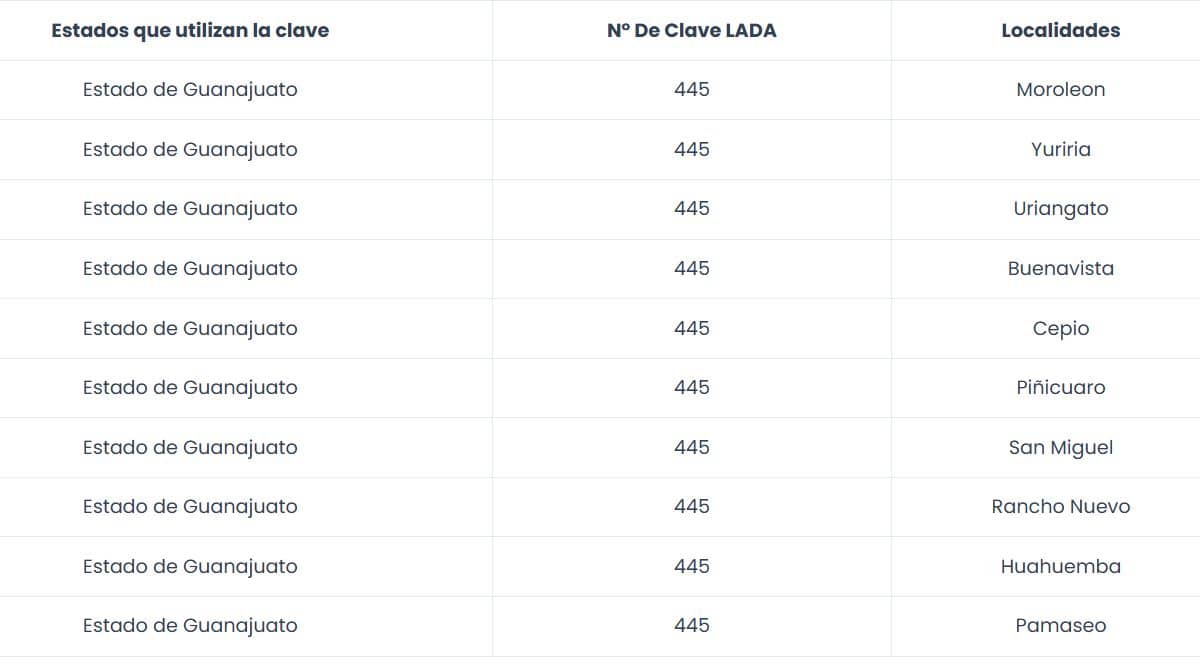Click the Buenavista locality entry

click(x=1060, y=268)
